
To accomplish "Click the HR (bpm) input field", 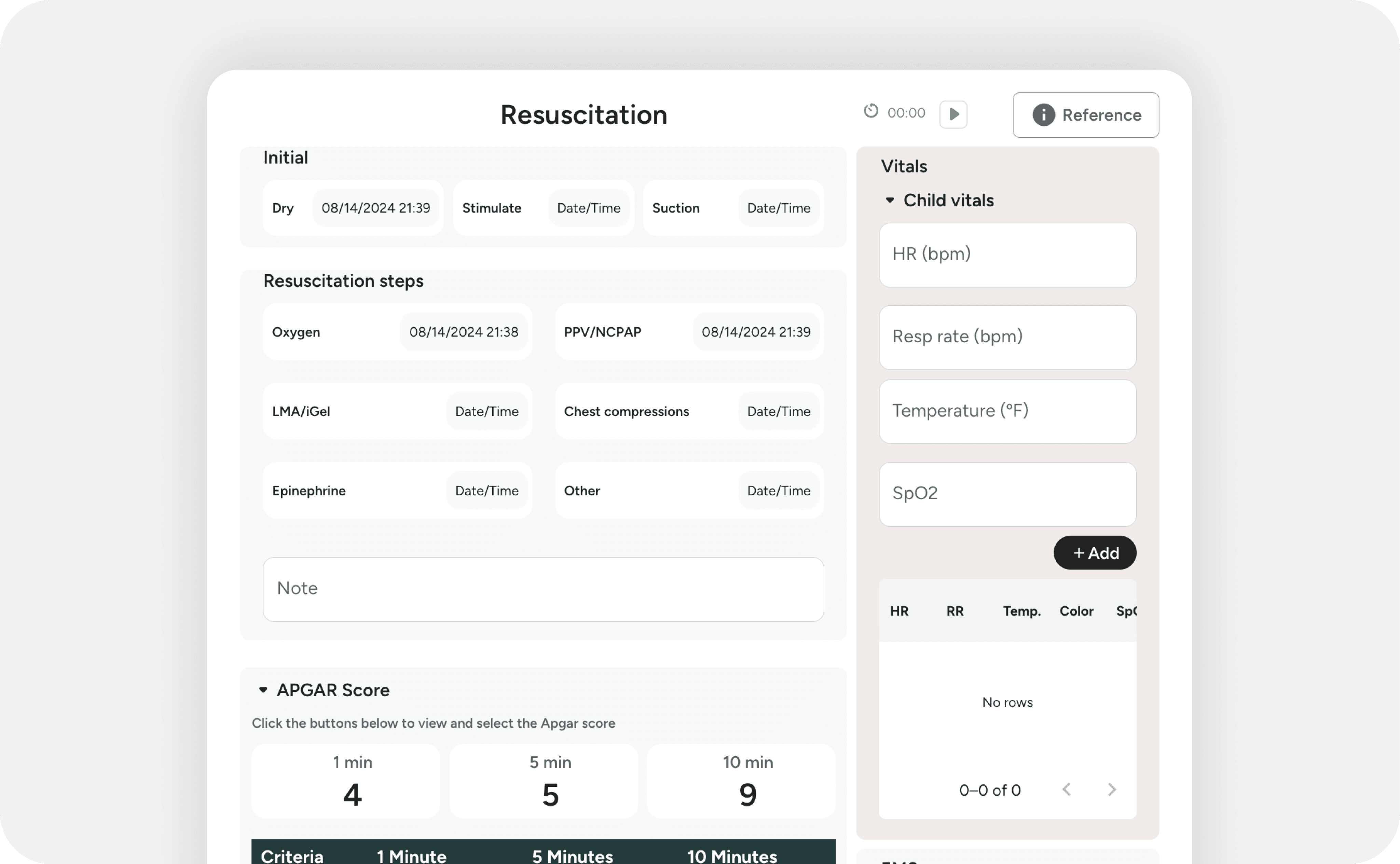I will [1007, 255].
